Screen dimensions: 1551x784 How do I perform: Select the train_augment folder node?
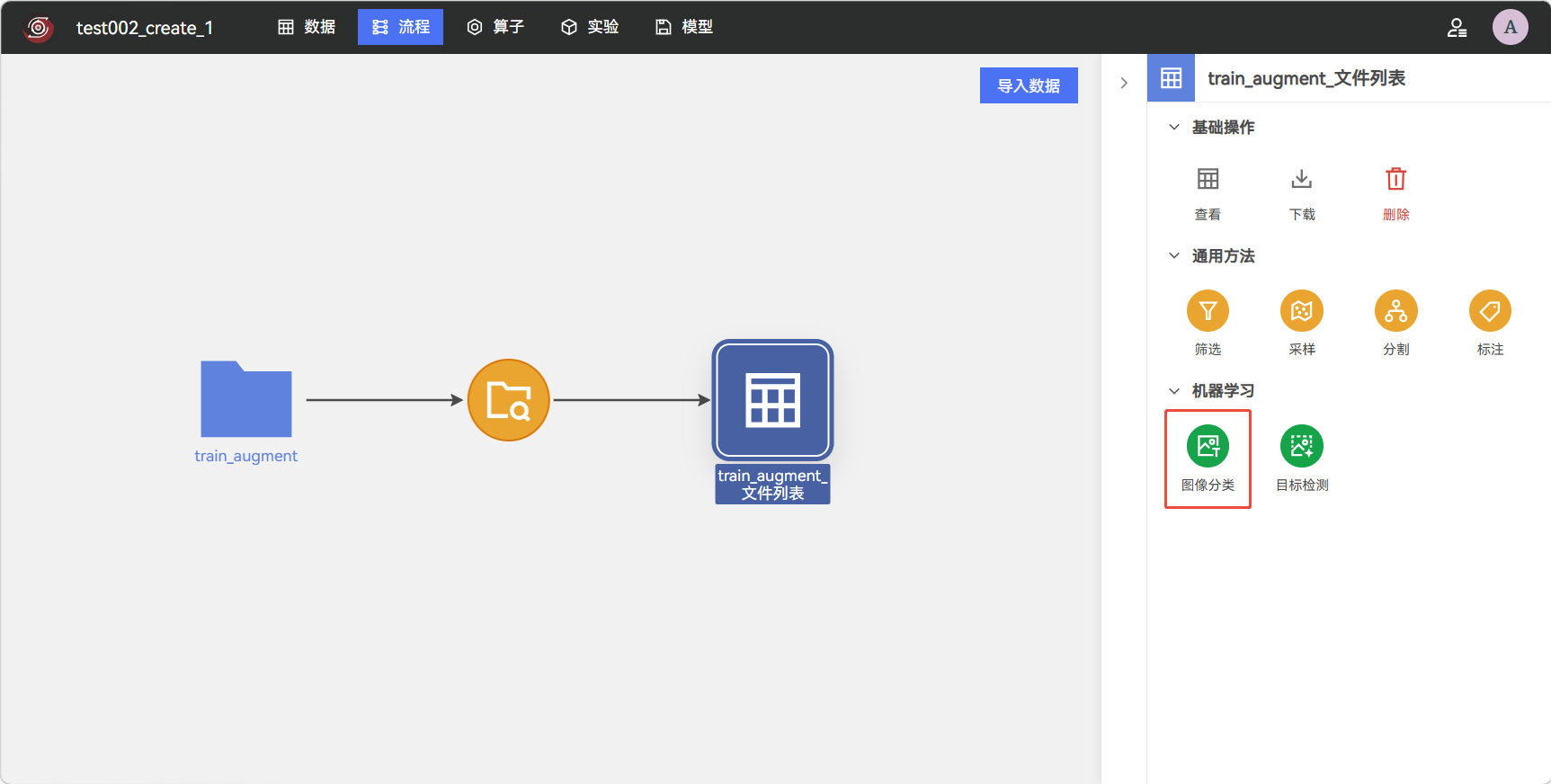[246, 399]
